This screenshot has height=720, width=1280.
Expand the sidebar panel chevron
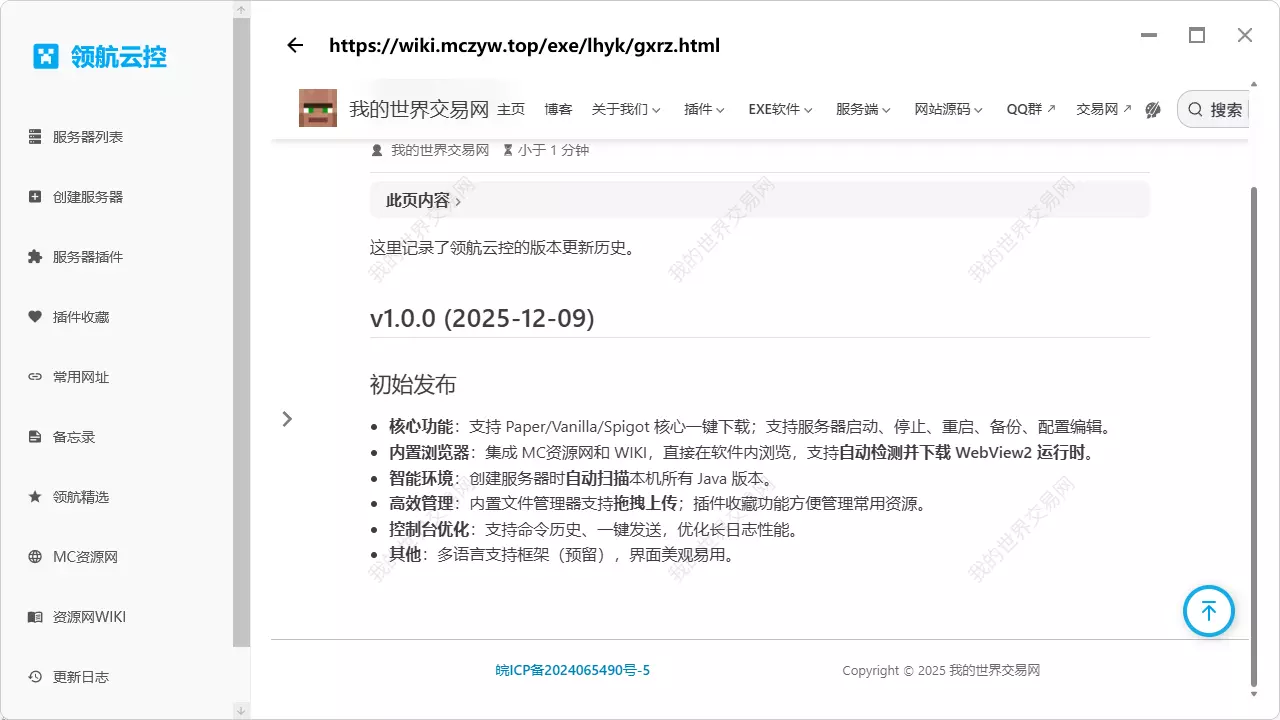(287, 419)
